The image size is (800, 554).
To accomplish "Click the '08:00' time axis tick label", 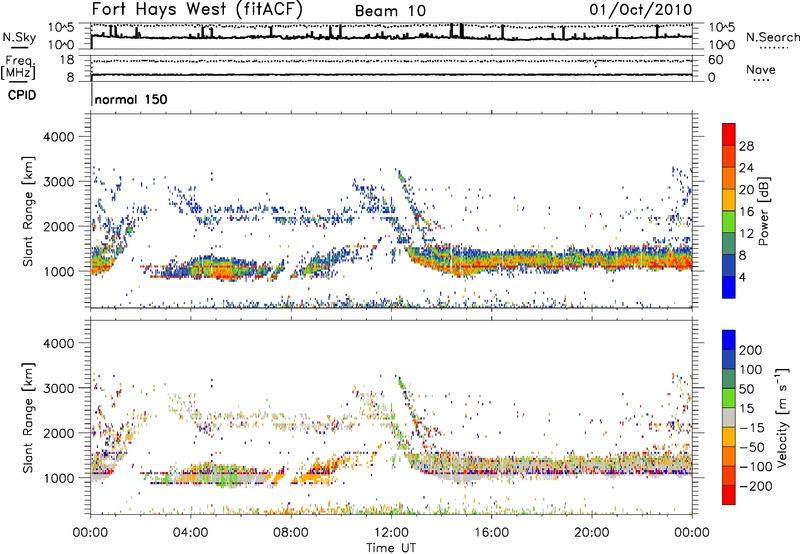I will pyautogui.click(x=291, y=533).
